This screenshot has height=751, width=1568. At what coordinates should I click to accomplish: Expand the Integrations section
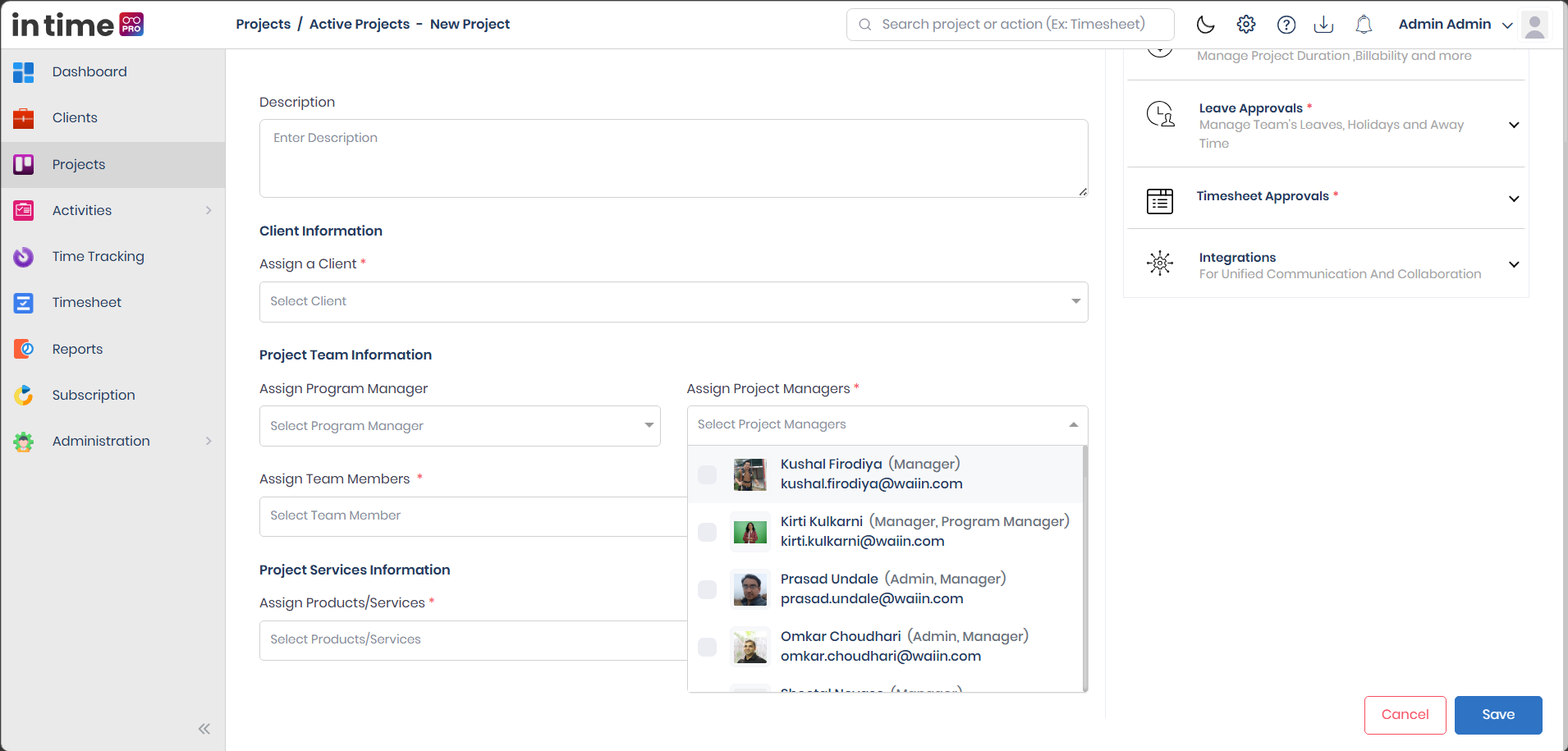point(1514,264)
